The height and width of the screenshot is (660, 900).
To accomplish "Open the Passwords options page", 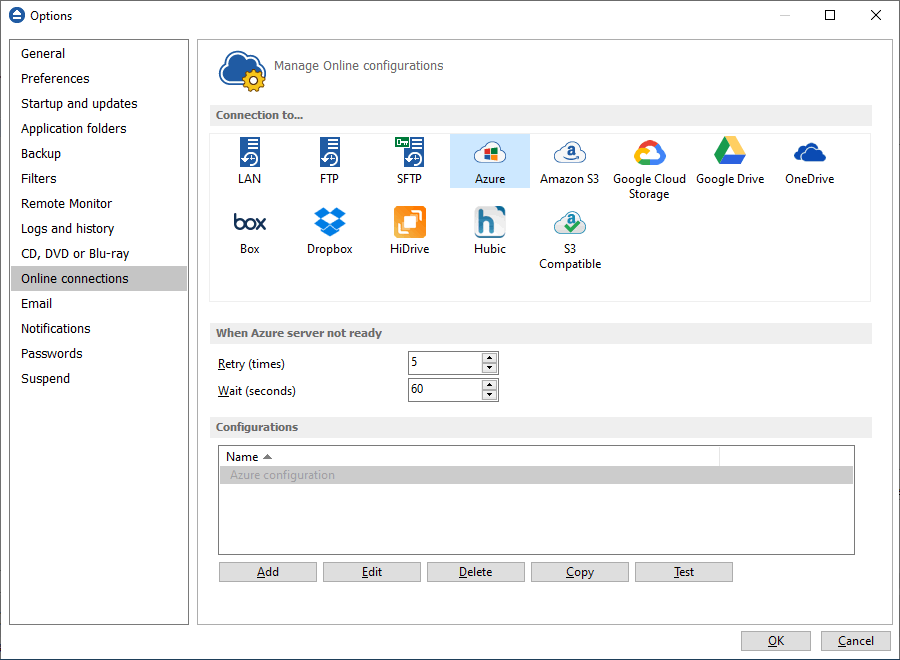I will 99,354.
